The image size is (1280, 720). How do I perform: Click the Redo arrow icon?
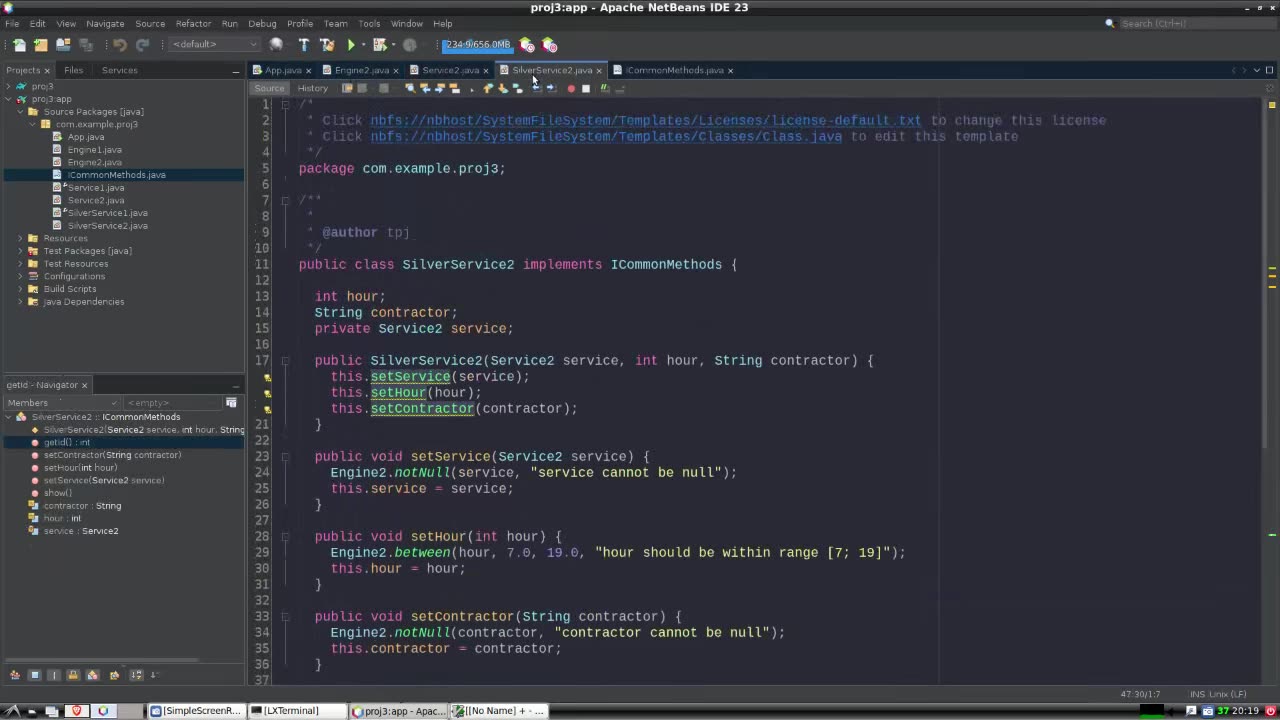pyautogui.click(x=142, y=45)
